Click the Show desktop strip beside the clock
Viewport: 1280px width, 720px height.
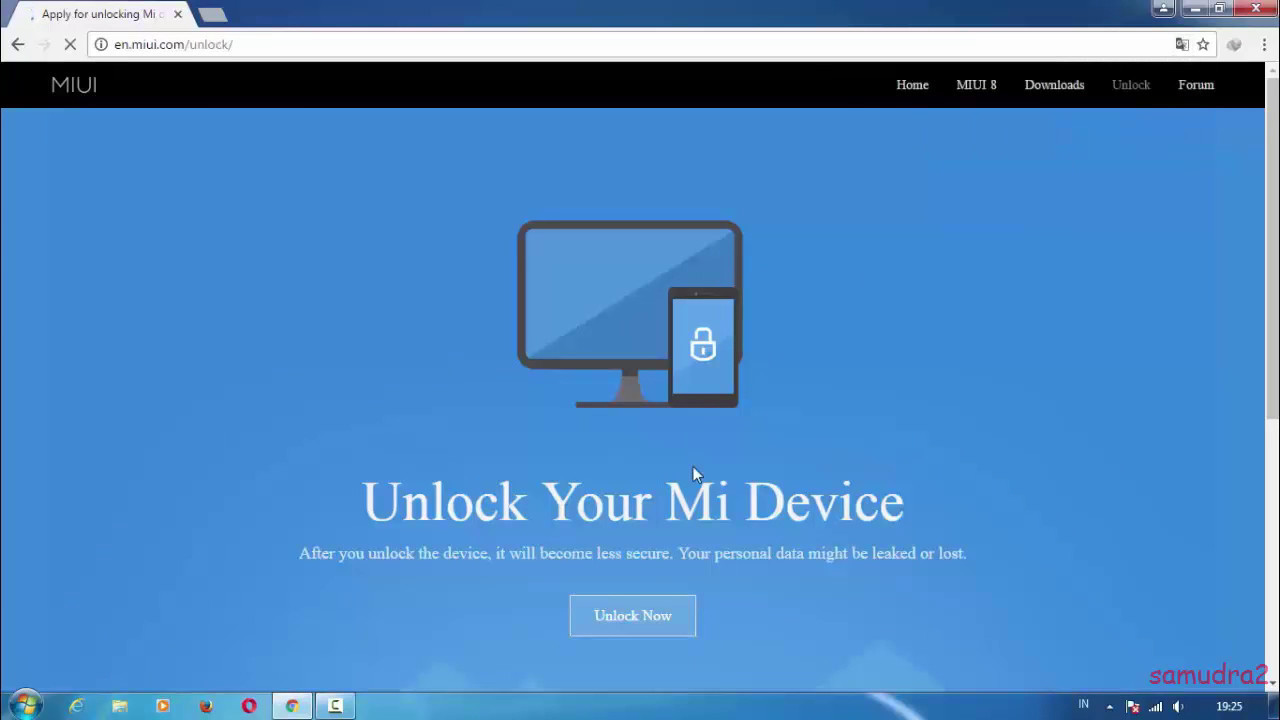tap(1273, 706)
